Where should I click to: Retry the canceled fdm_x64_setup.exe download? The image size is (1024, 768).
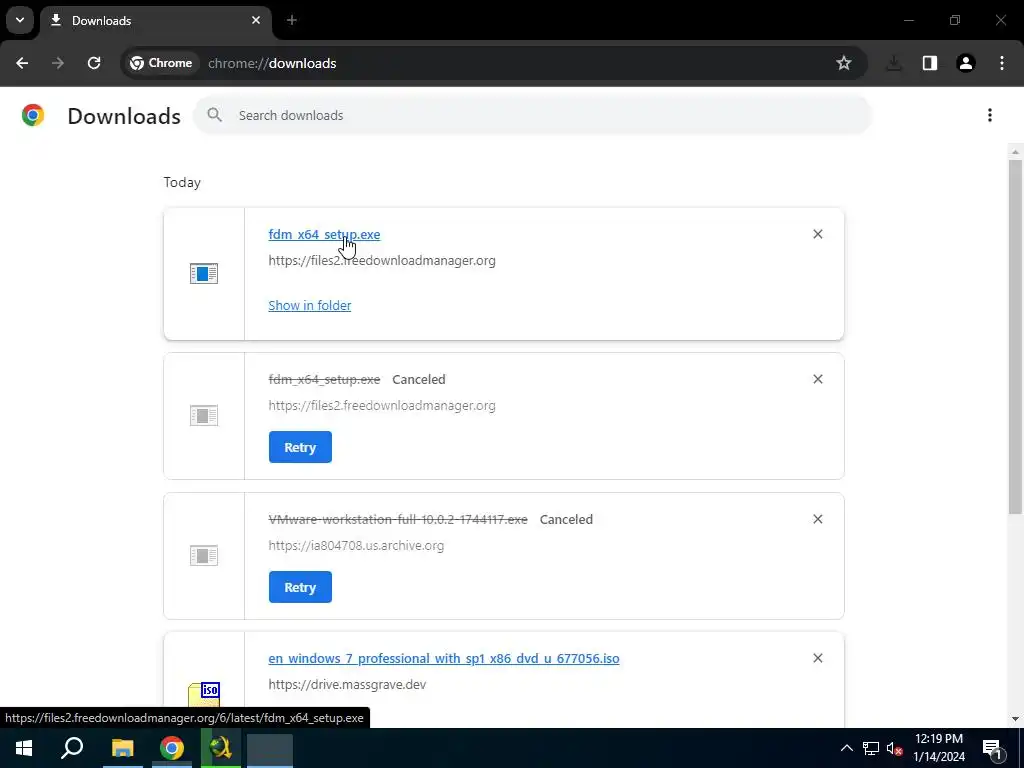click(300, 447)
